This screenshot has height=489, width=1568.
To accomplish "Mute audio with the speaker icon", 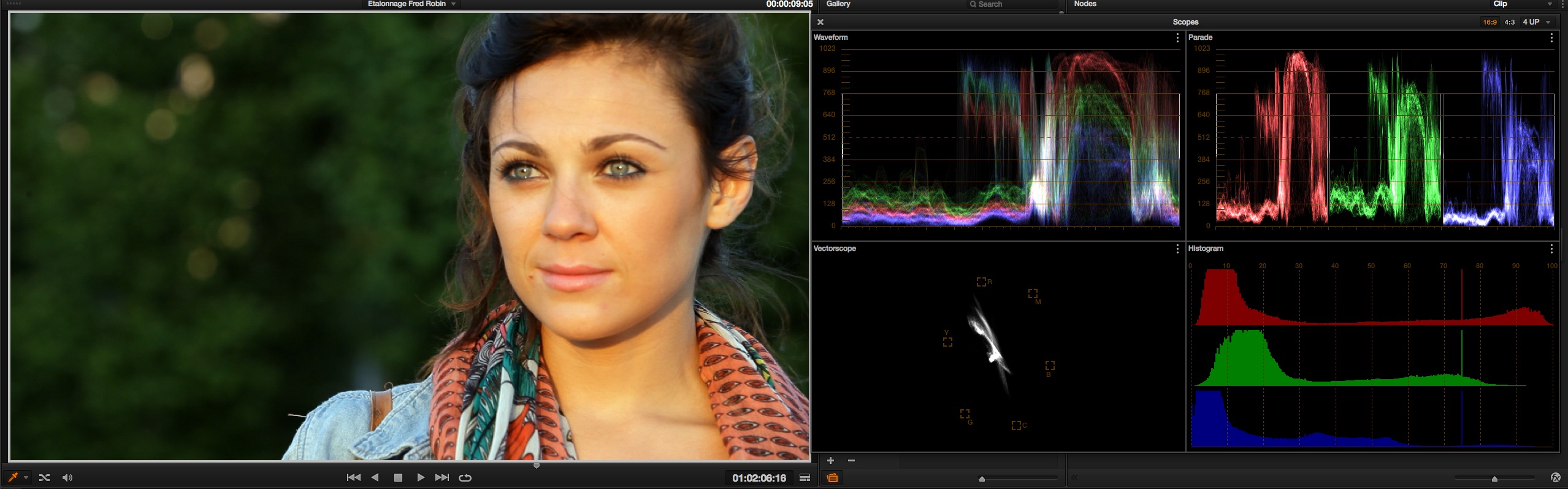I will [x=67, y=477].
